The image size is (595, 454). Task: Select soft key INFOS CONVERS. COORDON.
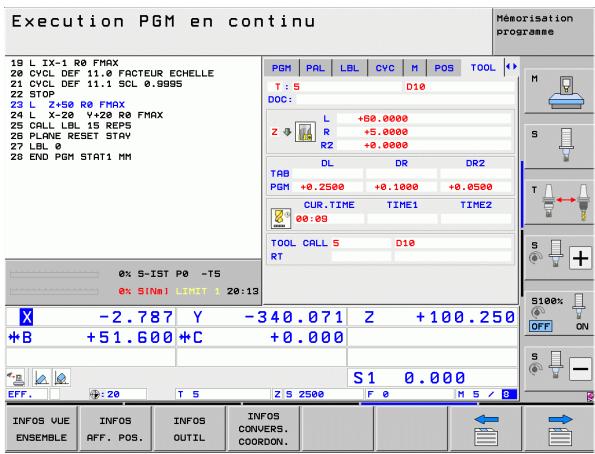point(263,429)
